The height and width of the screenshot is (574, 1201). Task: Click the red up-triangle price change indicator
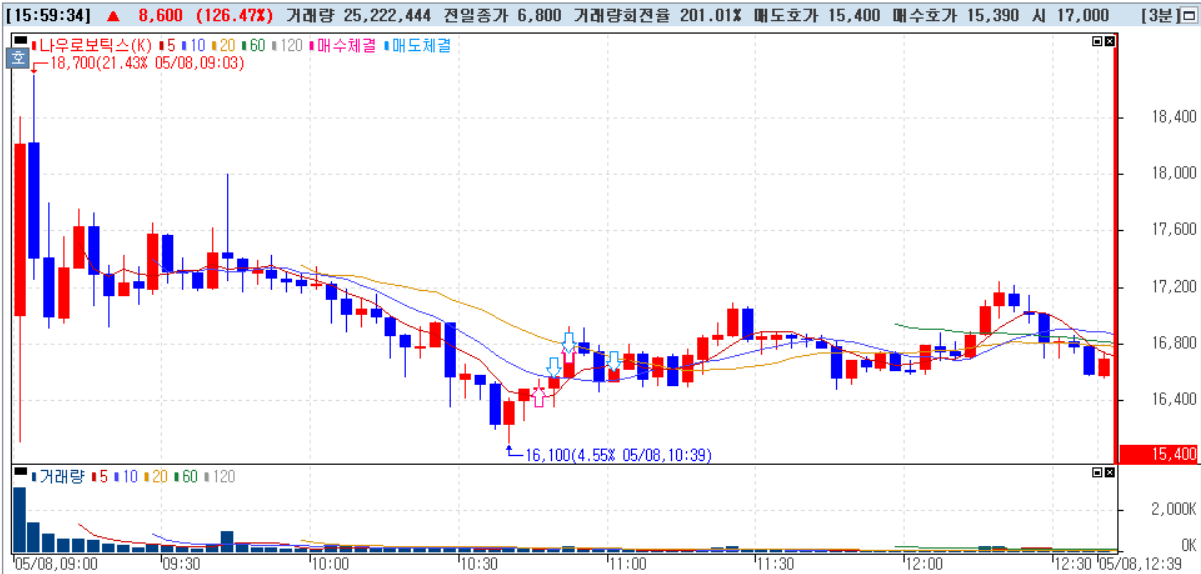pos(113,16)
